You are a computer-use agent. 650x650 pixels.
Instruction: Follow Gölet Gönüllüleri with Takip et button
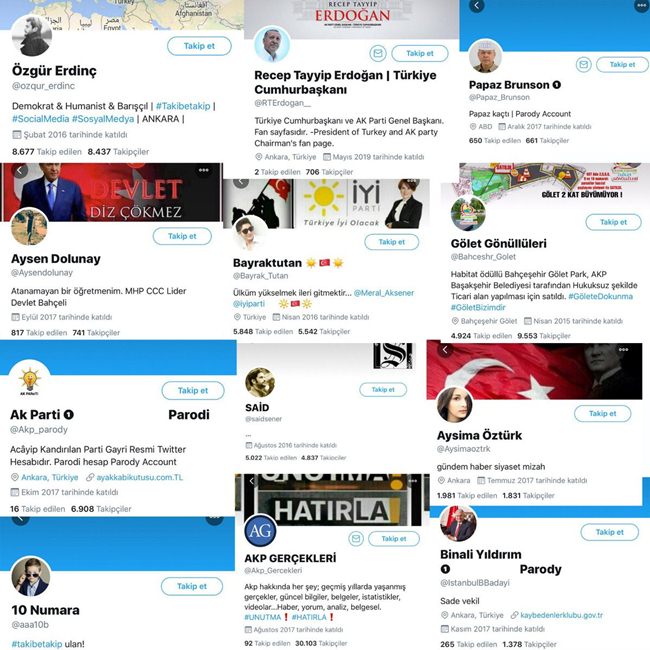pos(613,222)
